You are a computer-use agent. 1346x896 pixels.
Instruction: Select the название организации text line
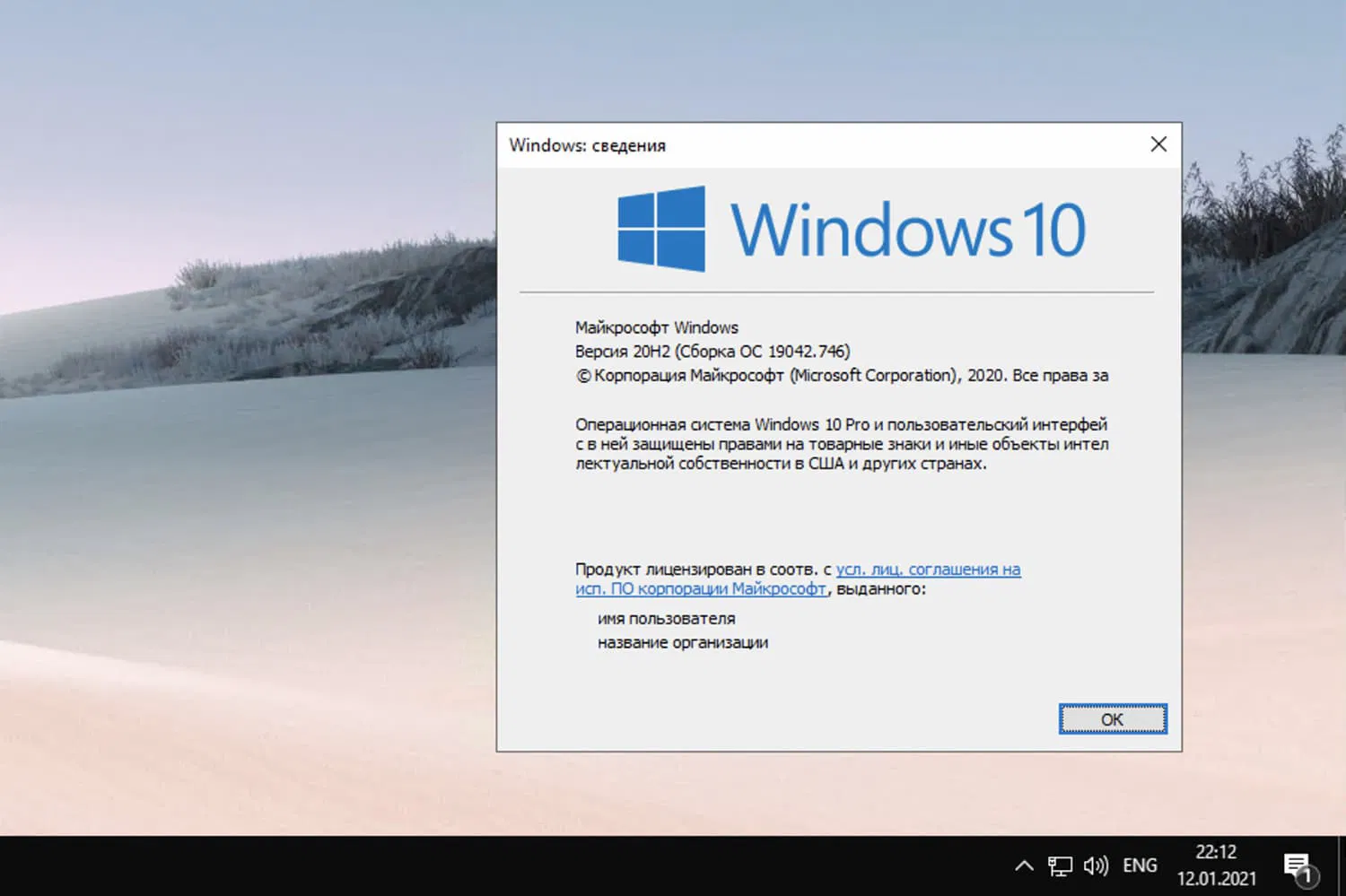682,642
